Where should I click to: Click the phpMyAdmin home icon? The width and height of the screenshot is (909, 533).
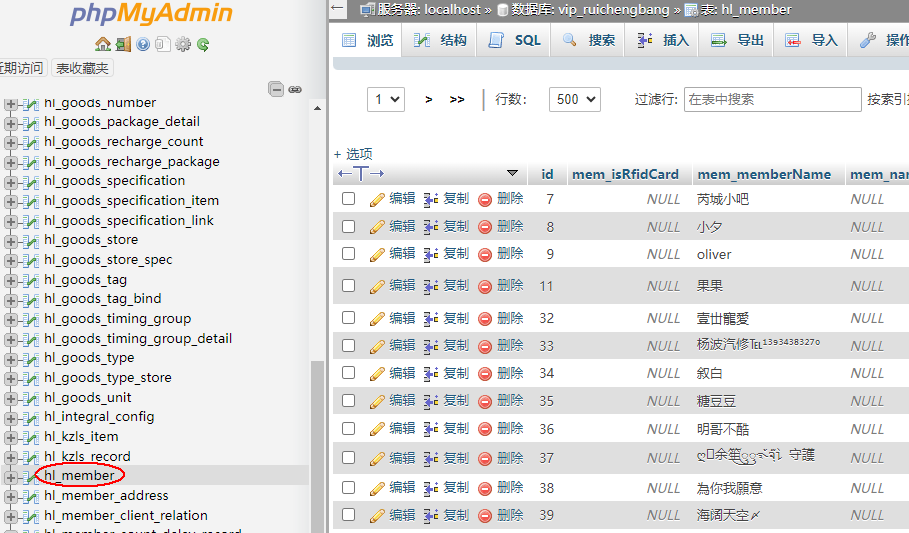tap(102, 44)
